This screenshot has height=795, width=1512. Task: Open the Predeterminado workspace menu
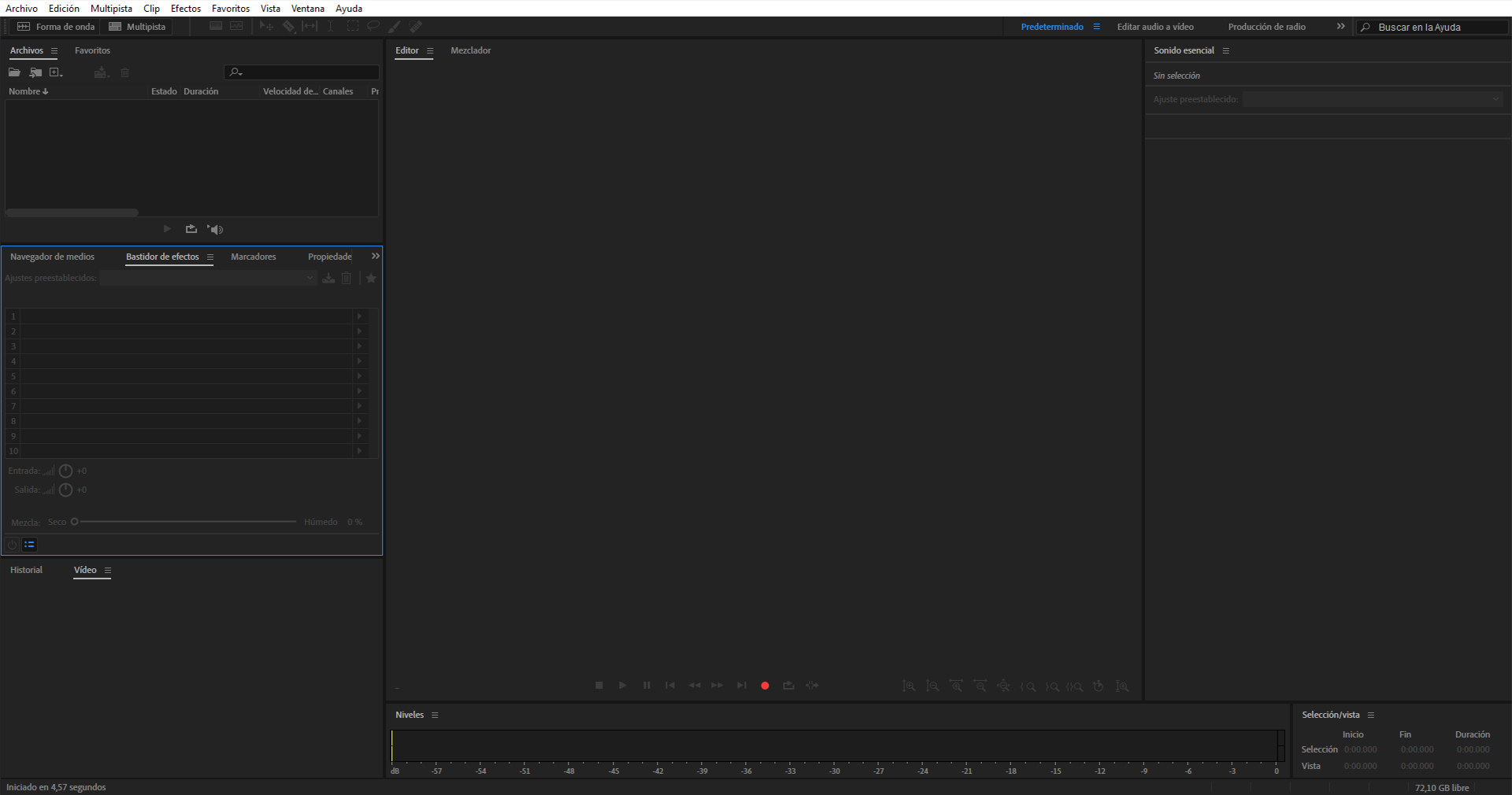(1096, 27)
